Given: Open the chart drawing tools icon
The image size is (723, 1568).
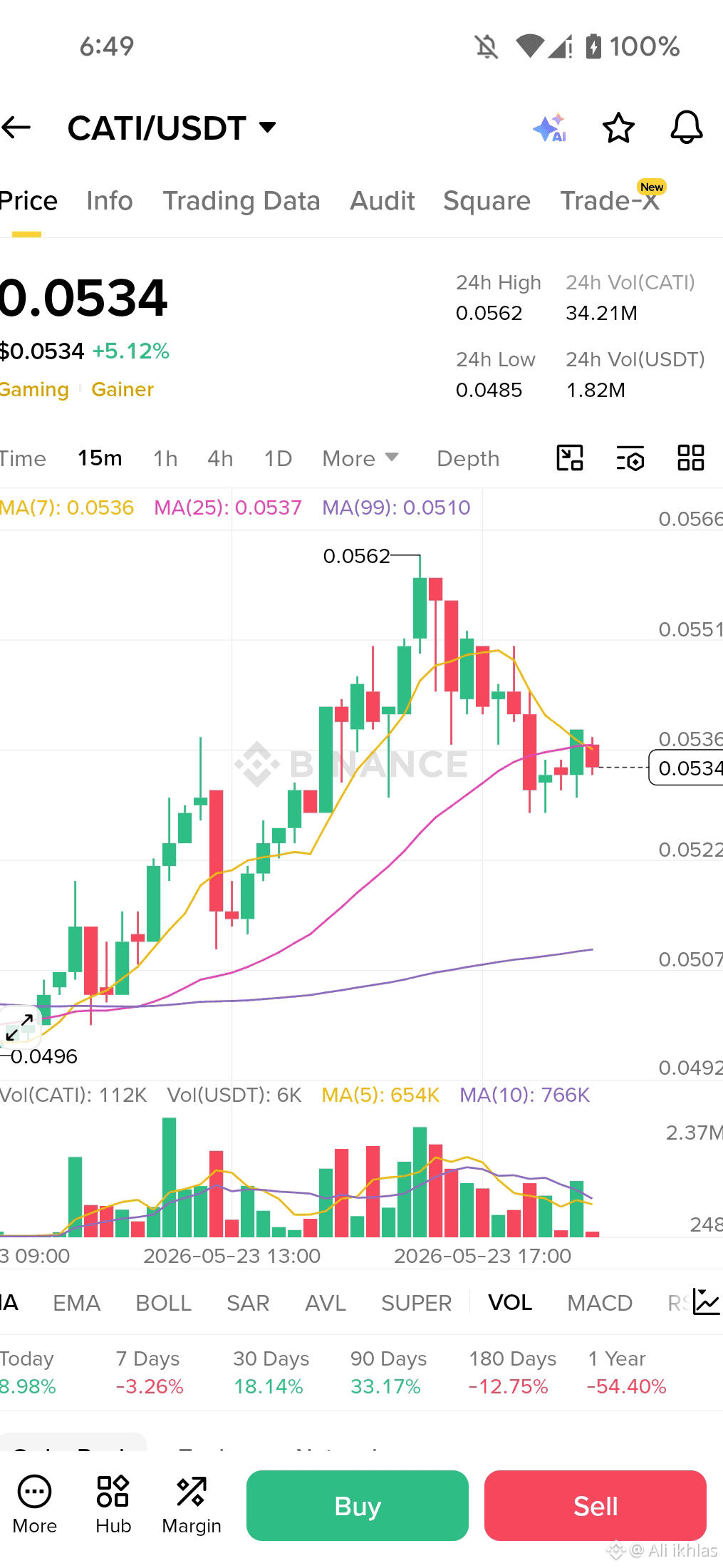Looking at the screenshot, I should point(569,458).
